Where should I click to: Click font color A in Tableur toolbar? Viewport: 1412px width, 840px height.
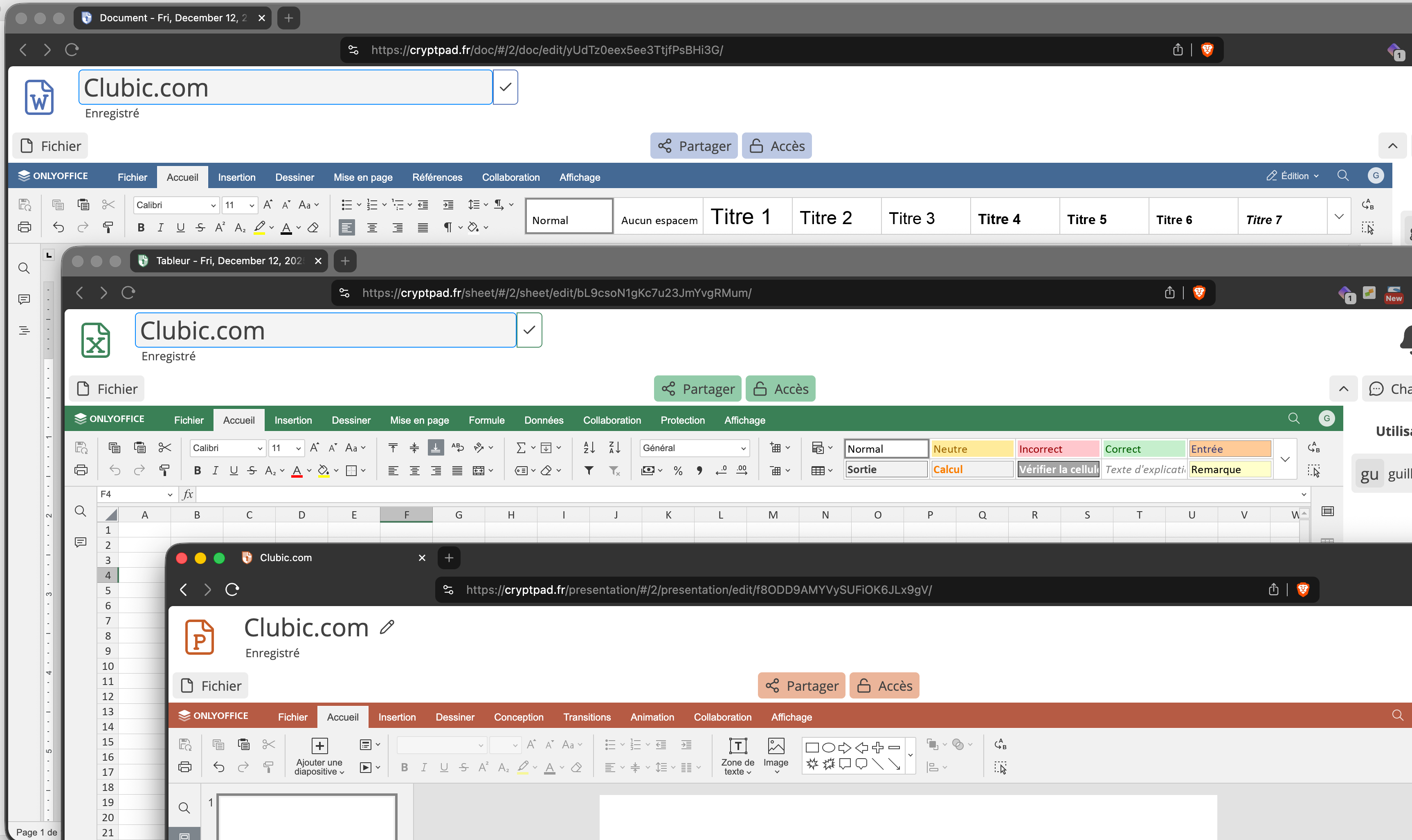point(297,470)
